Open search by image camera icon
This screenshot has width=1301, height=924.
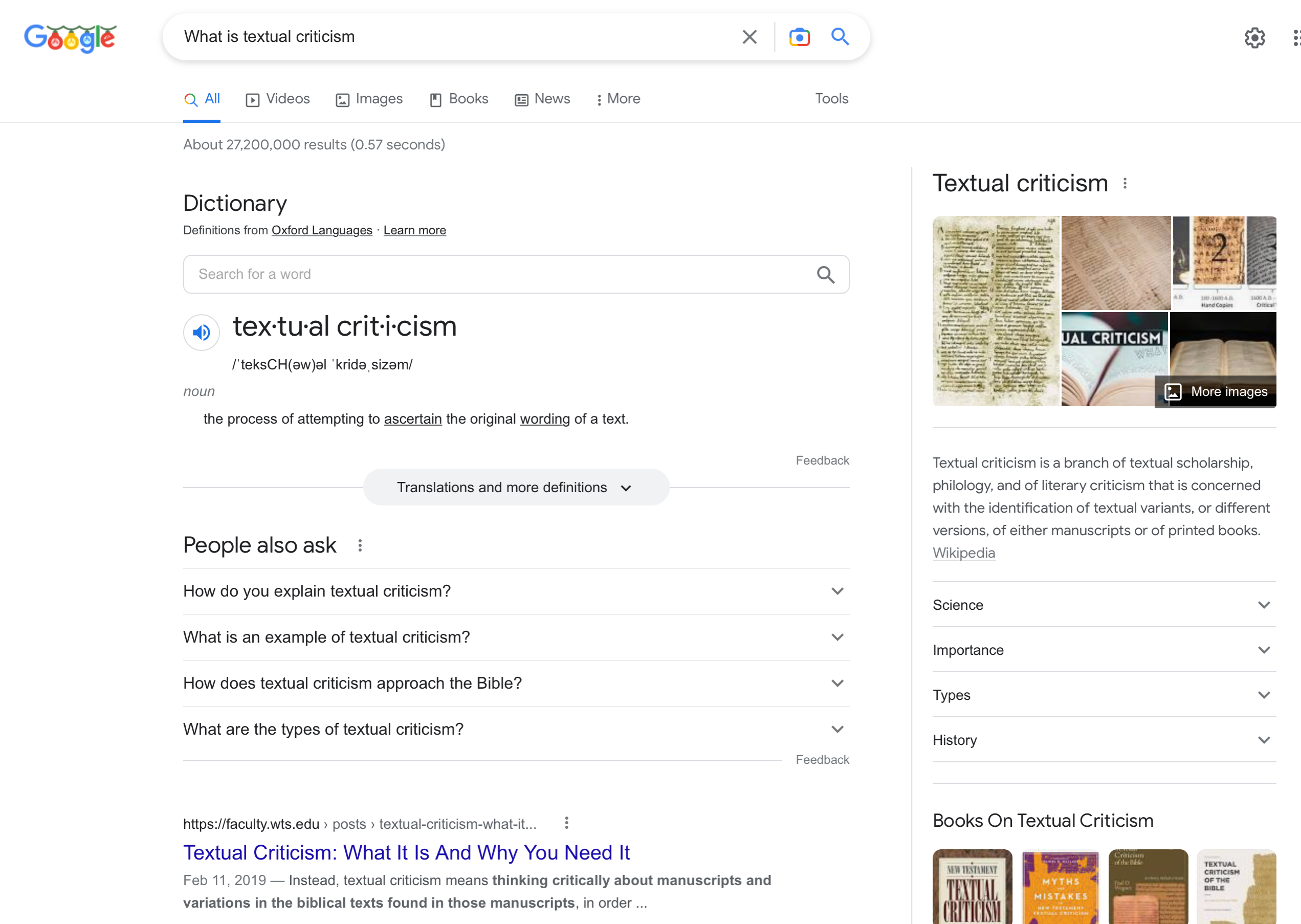point(799,37)
